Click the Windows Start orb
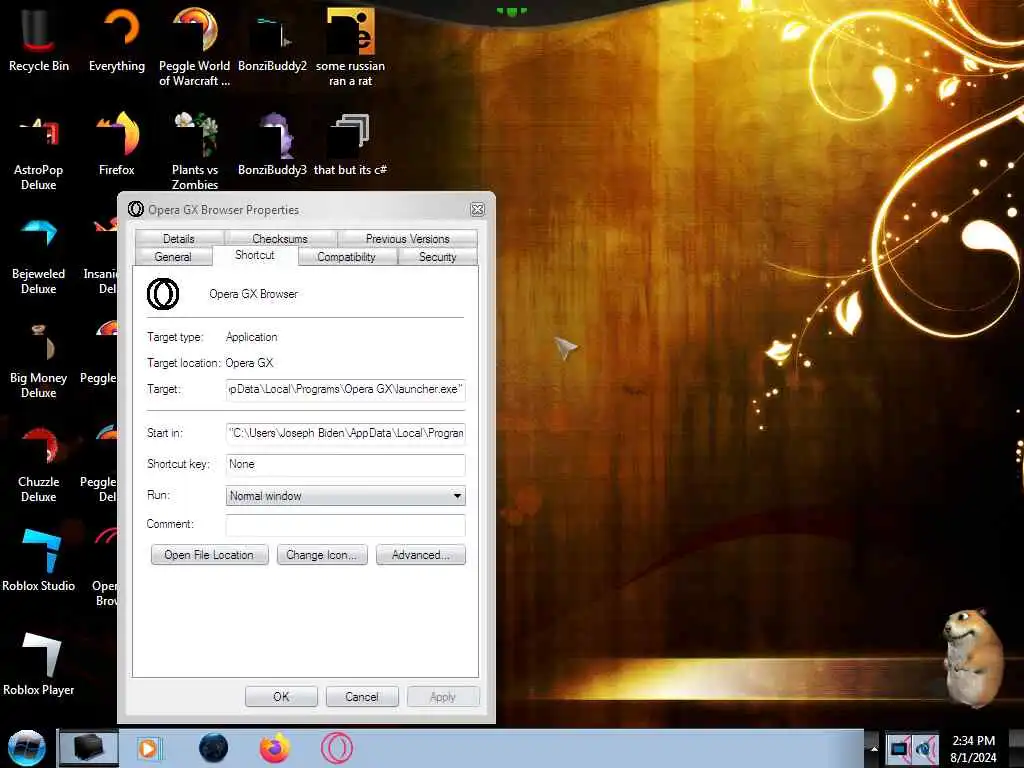The height and width of the screenshot is (768, 1024). 27,748
